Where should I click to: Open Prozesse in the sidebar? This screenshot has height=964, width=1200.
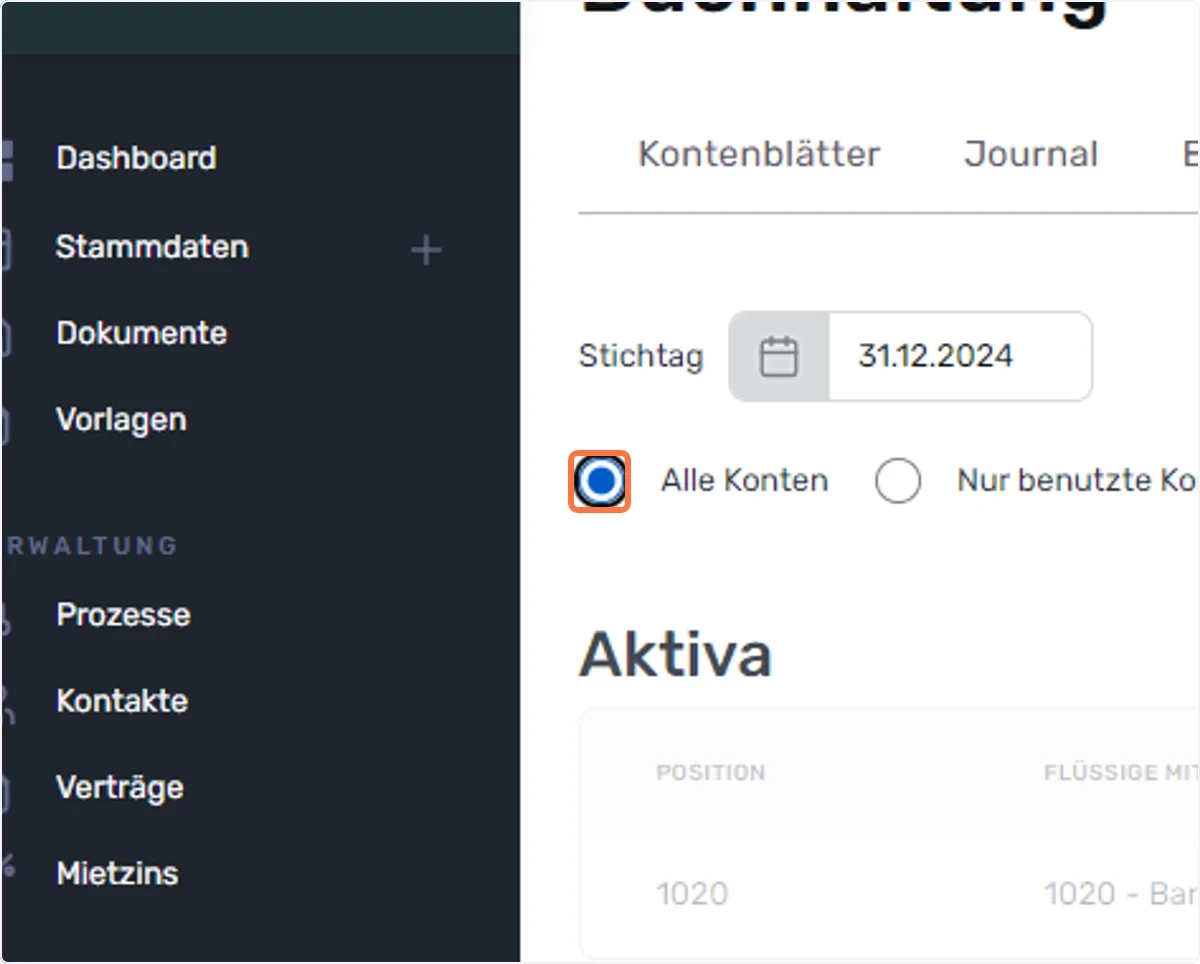click(123, 614)
